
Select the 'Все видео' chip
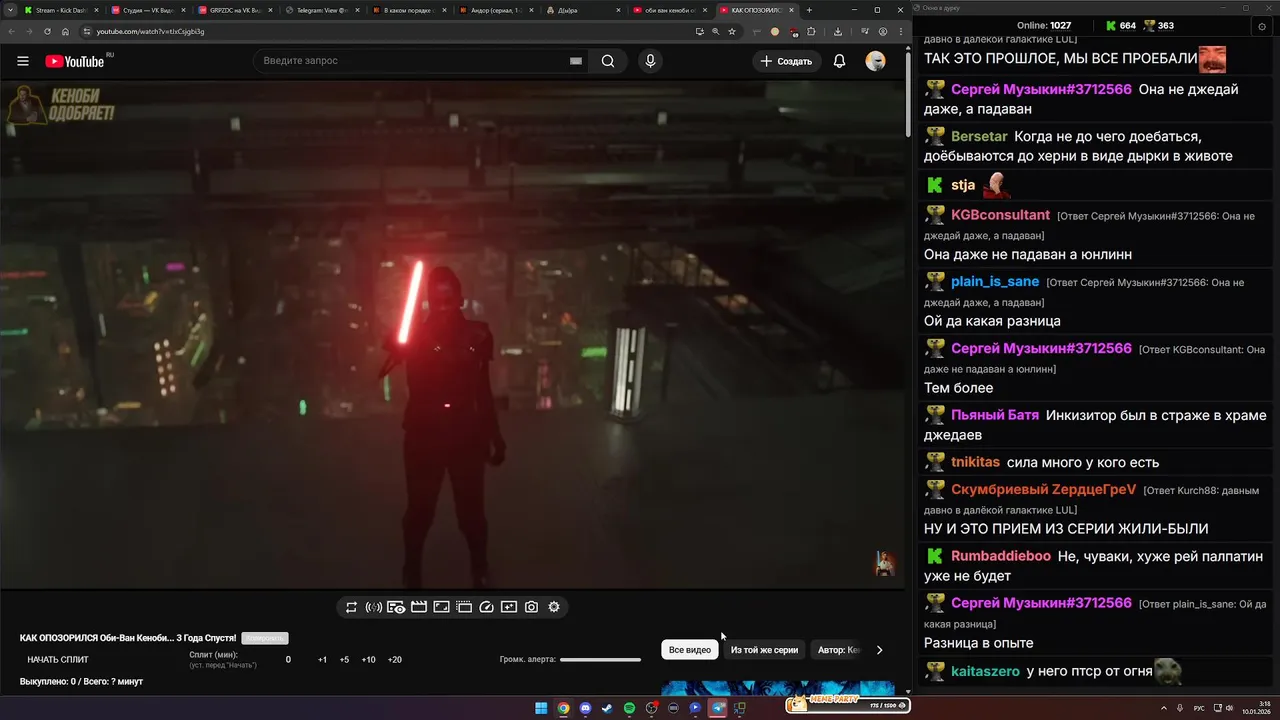click(690, 650)
